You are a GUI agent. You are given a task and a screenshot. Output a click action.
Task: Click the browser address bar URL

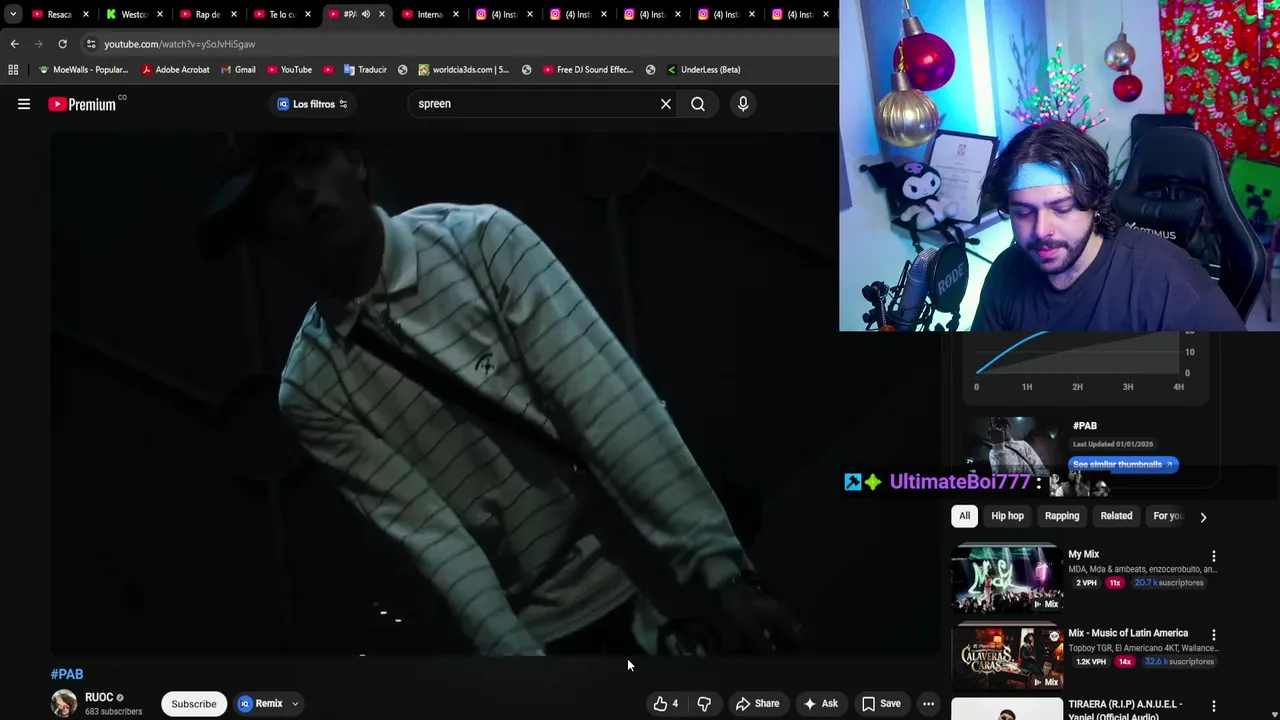(179, 44)
